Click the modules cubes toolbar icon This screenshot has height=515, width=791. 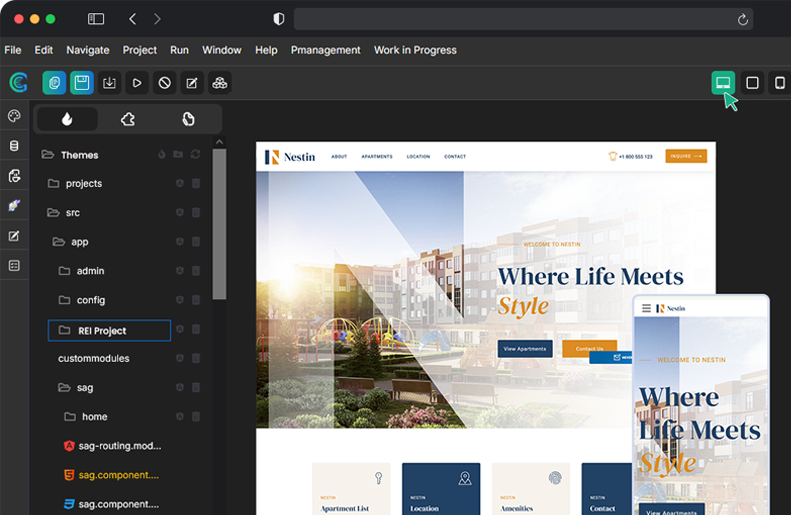(219, 83)
